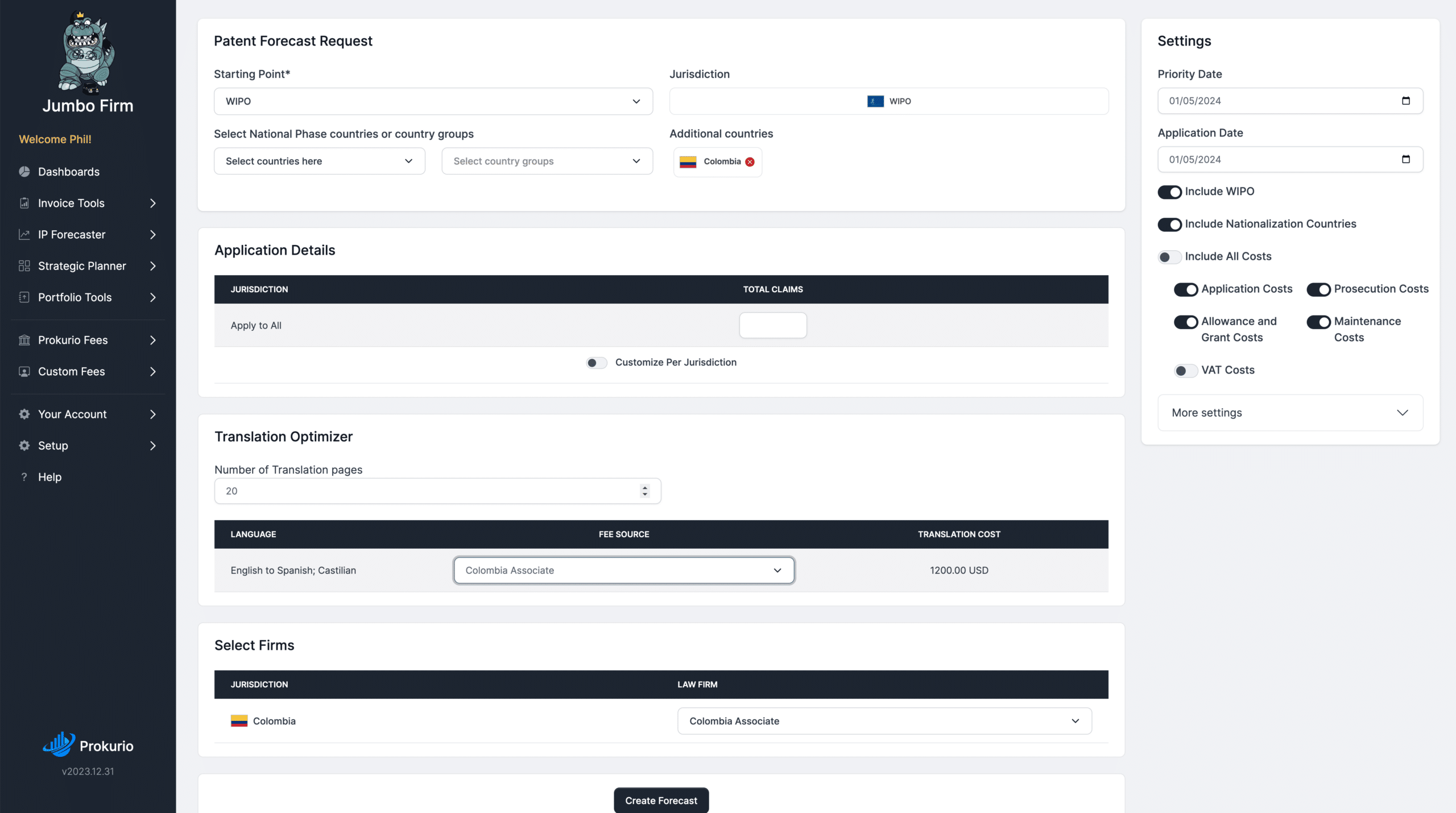Click the Prokurio Fees bank icon
The image size is (1456, 813).
tap(24, 340)
